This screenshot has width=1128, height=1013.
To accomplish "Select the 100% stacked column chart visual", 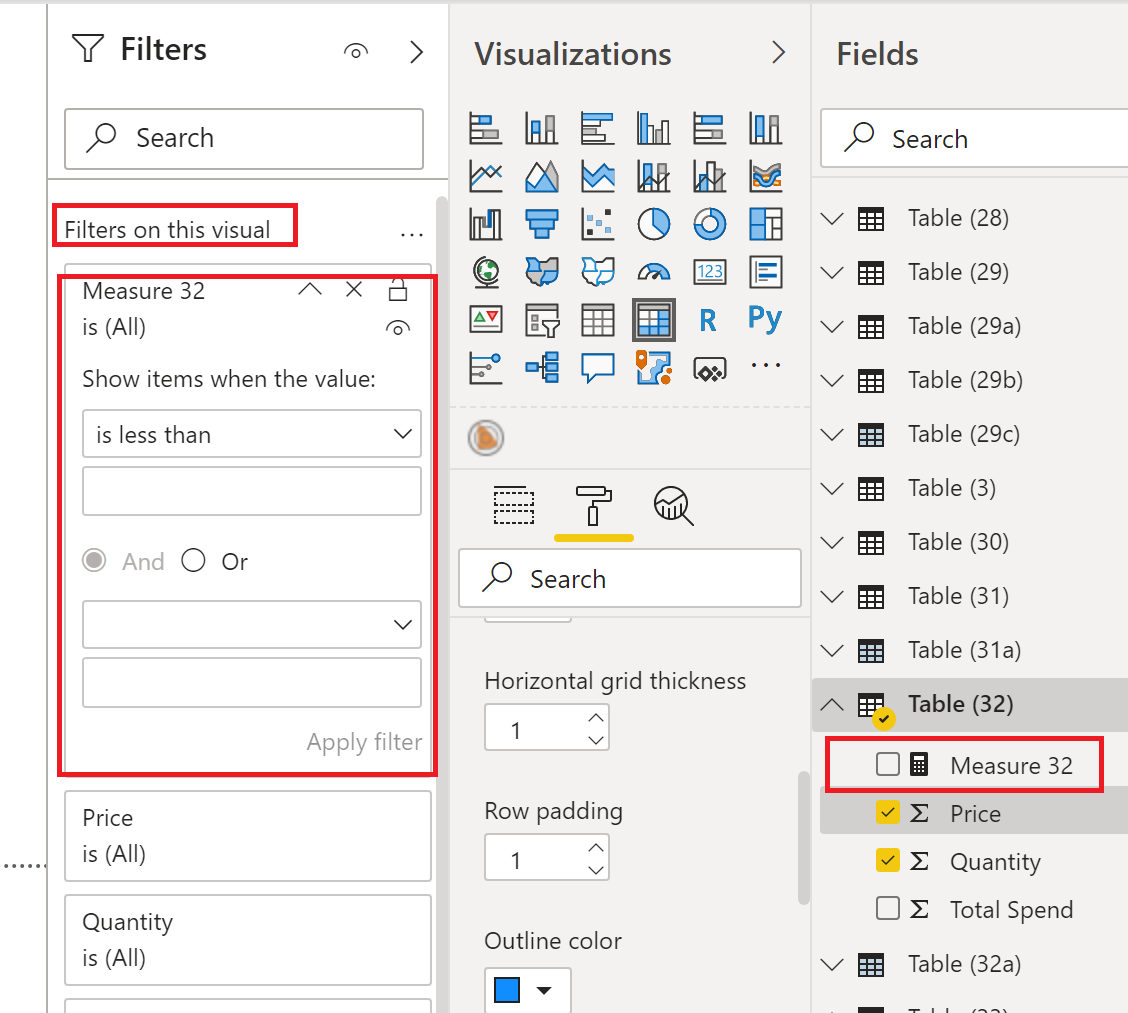I will 765,129.
